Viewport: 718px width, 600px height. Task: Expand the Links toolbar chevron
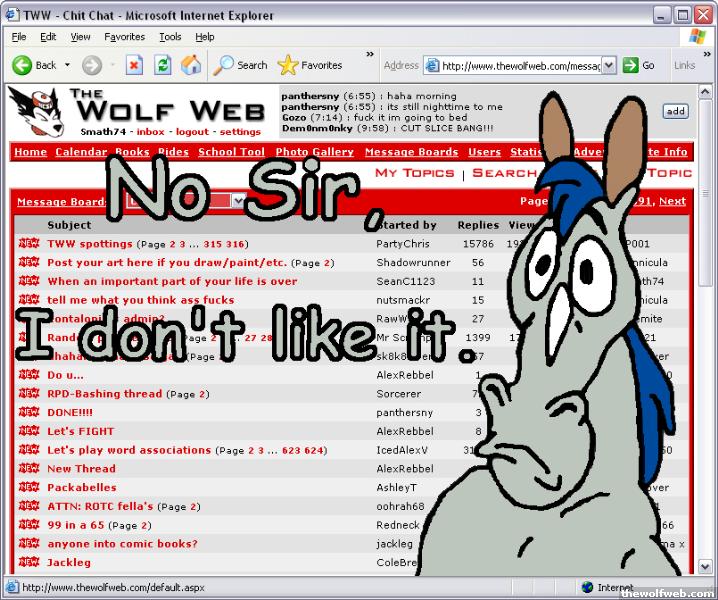pos(704,54)
